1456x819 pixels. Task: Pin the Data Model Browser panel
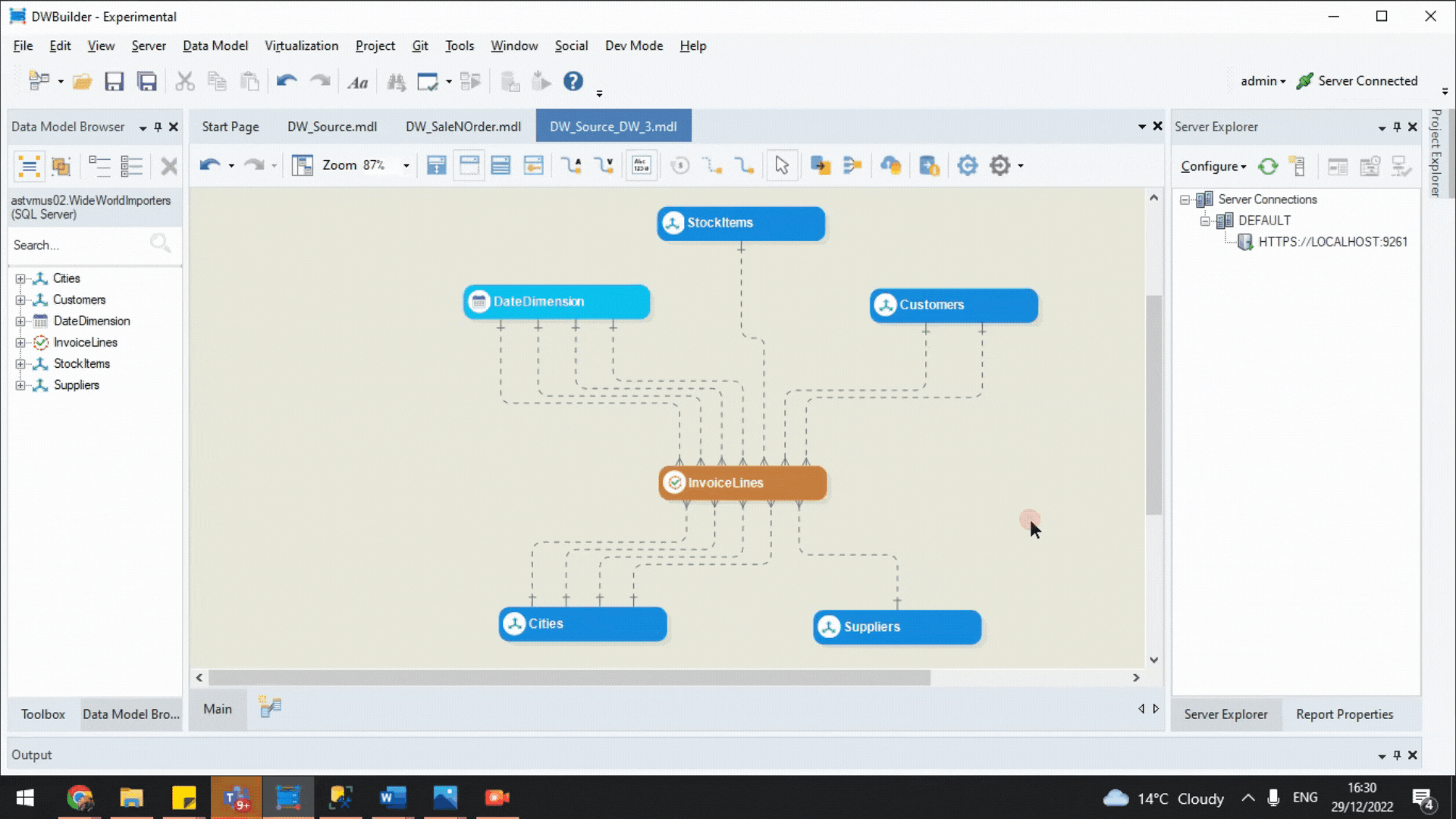(158, 127)
